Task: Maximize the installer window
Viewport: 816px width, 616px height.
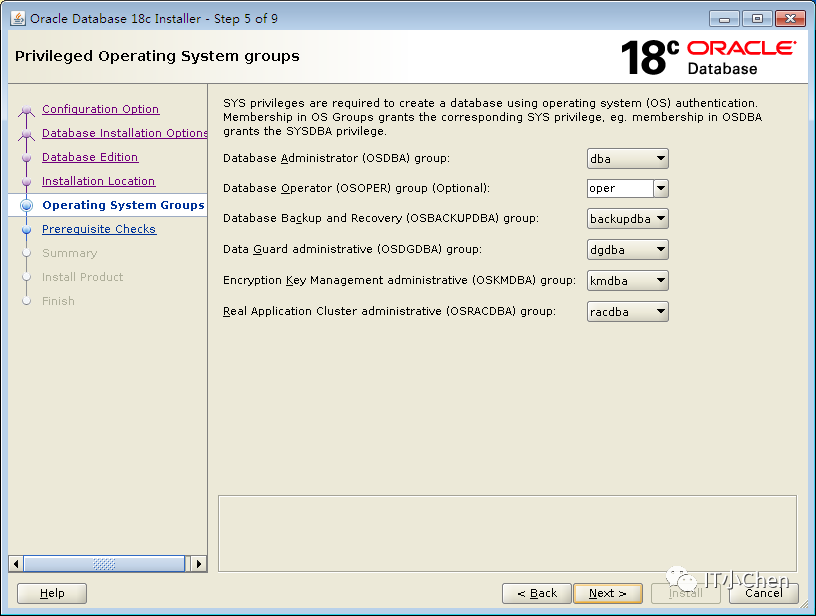Action: pyautogui.click(x=757, y=19)
